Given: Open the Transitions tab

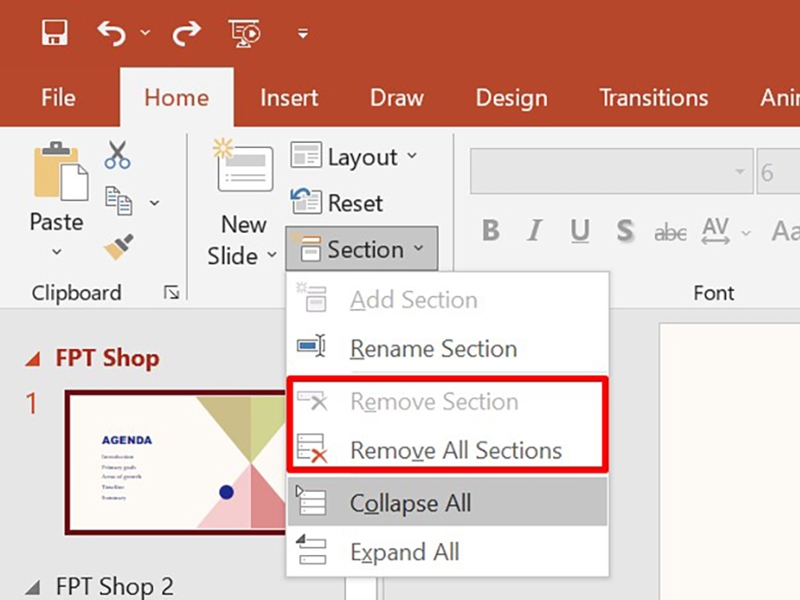Looking at the screenshot, I should pyautogui.click(x=654, y=97).
